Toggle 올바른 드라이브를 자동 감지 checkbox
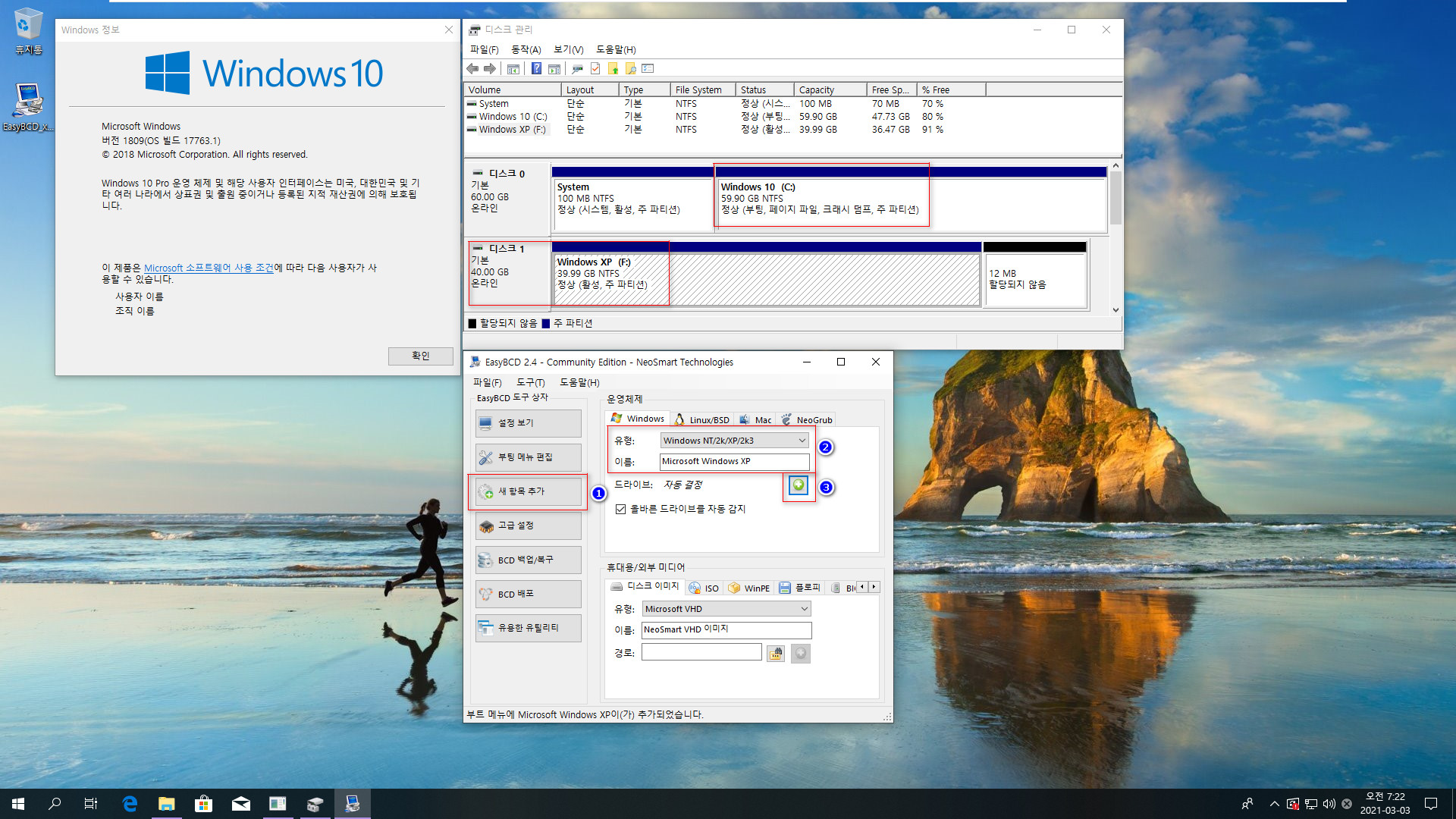The image size is (1456, 819). pos(620,509)
